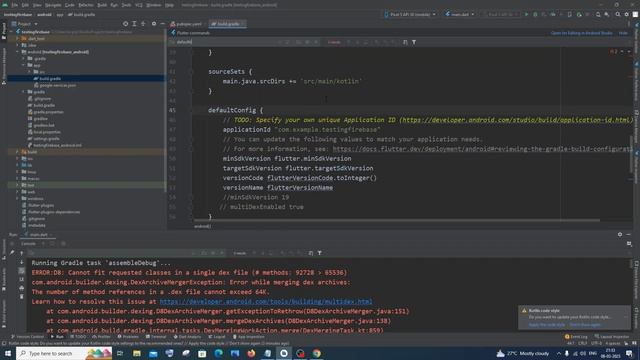640x360 pixels.
Task: Click the weather widget in system tray
Action: tap(523, 353)
